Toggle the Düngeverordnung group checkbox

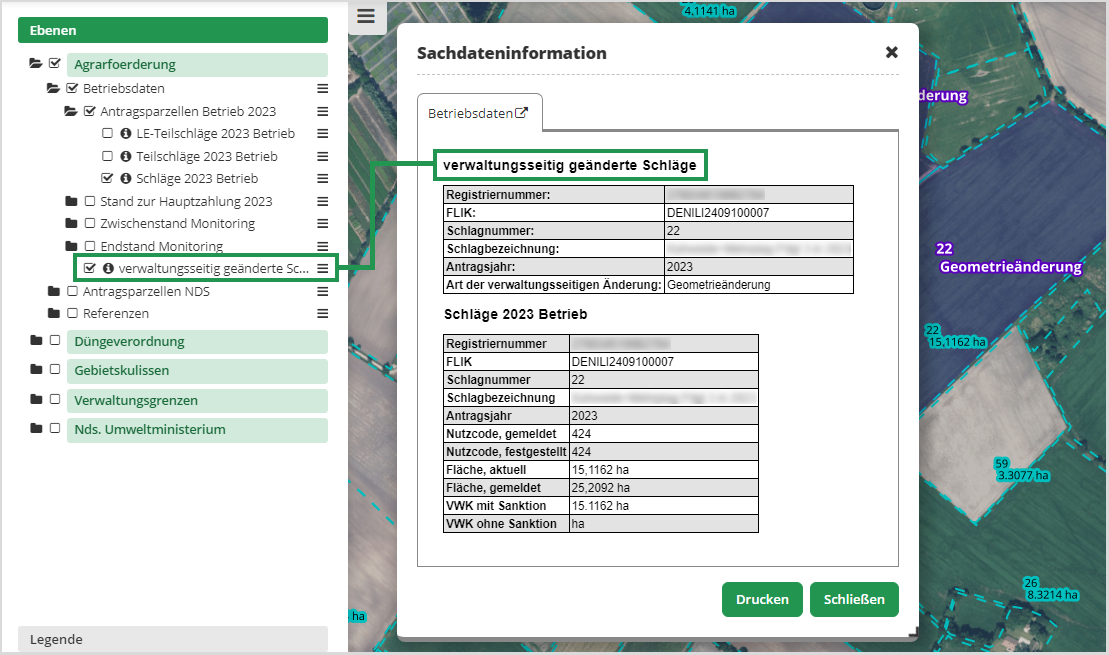pos(55,341)
